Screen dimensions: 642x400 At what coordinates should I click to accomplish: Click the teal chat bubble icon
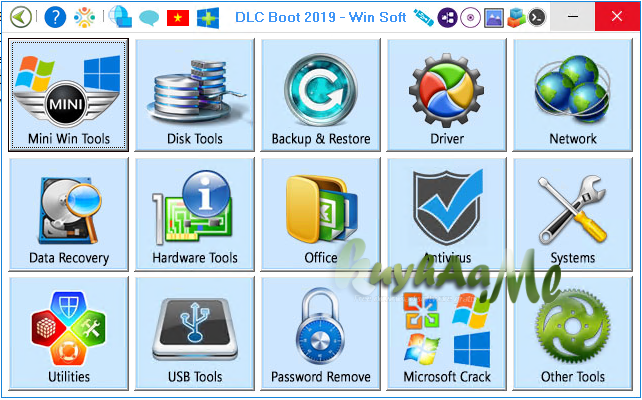(149, 18)
